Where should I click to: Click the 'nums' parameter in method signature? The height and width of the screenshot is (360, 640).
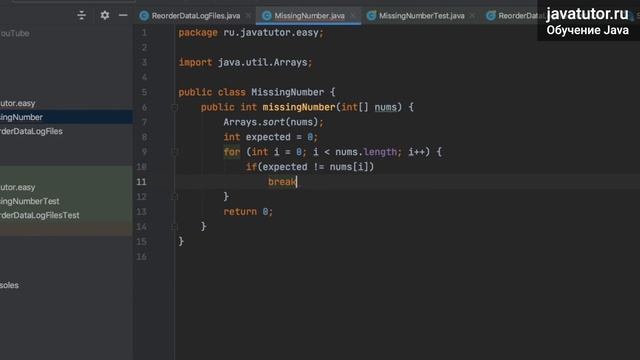pyautogui.click(x=385, y=107)
